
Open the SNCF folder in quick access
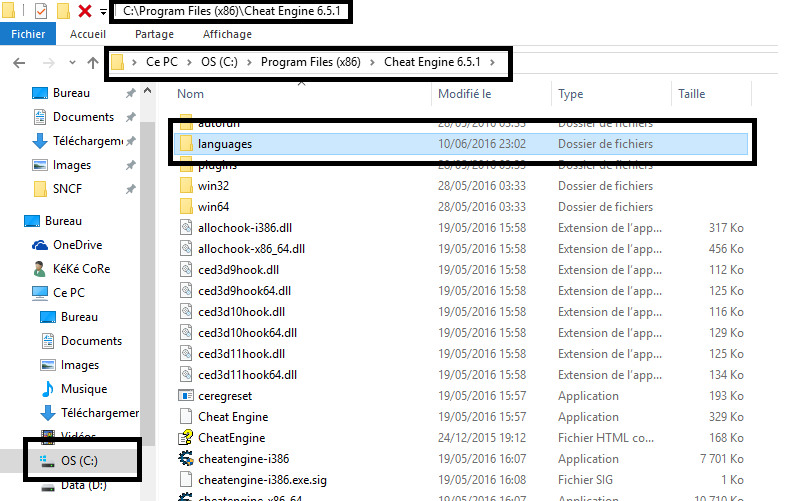[x=67, y=188]
